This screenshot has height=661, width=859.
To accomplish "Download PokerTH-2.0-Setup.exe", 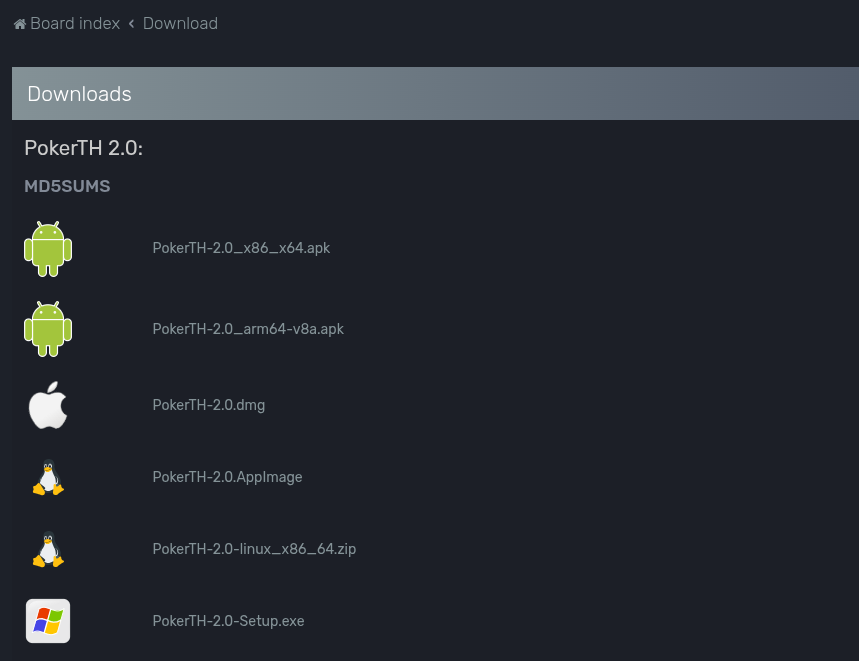I will pos(228,621).
